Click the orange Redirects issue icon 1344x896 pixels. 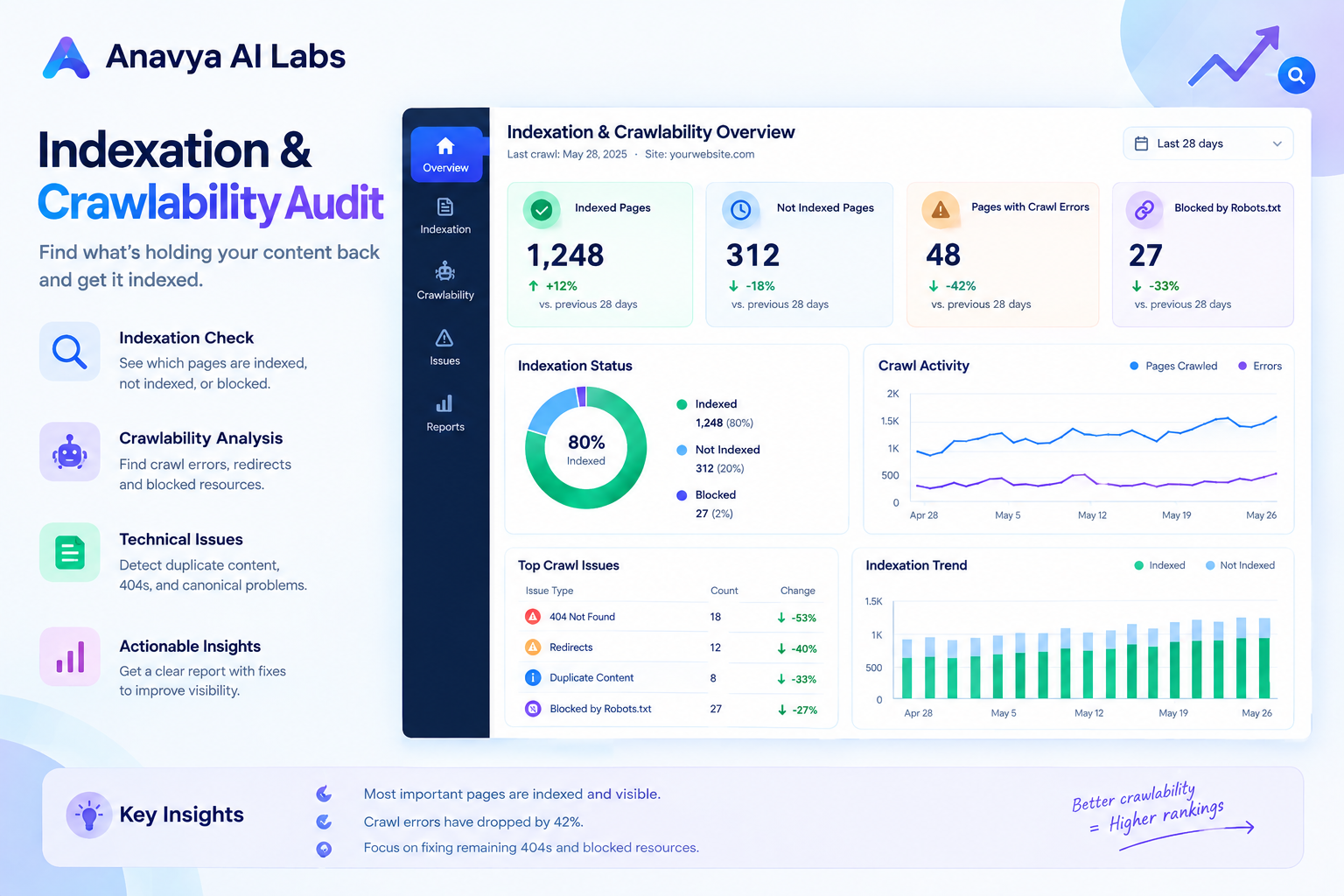click(x=533, y=647)
